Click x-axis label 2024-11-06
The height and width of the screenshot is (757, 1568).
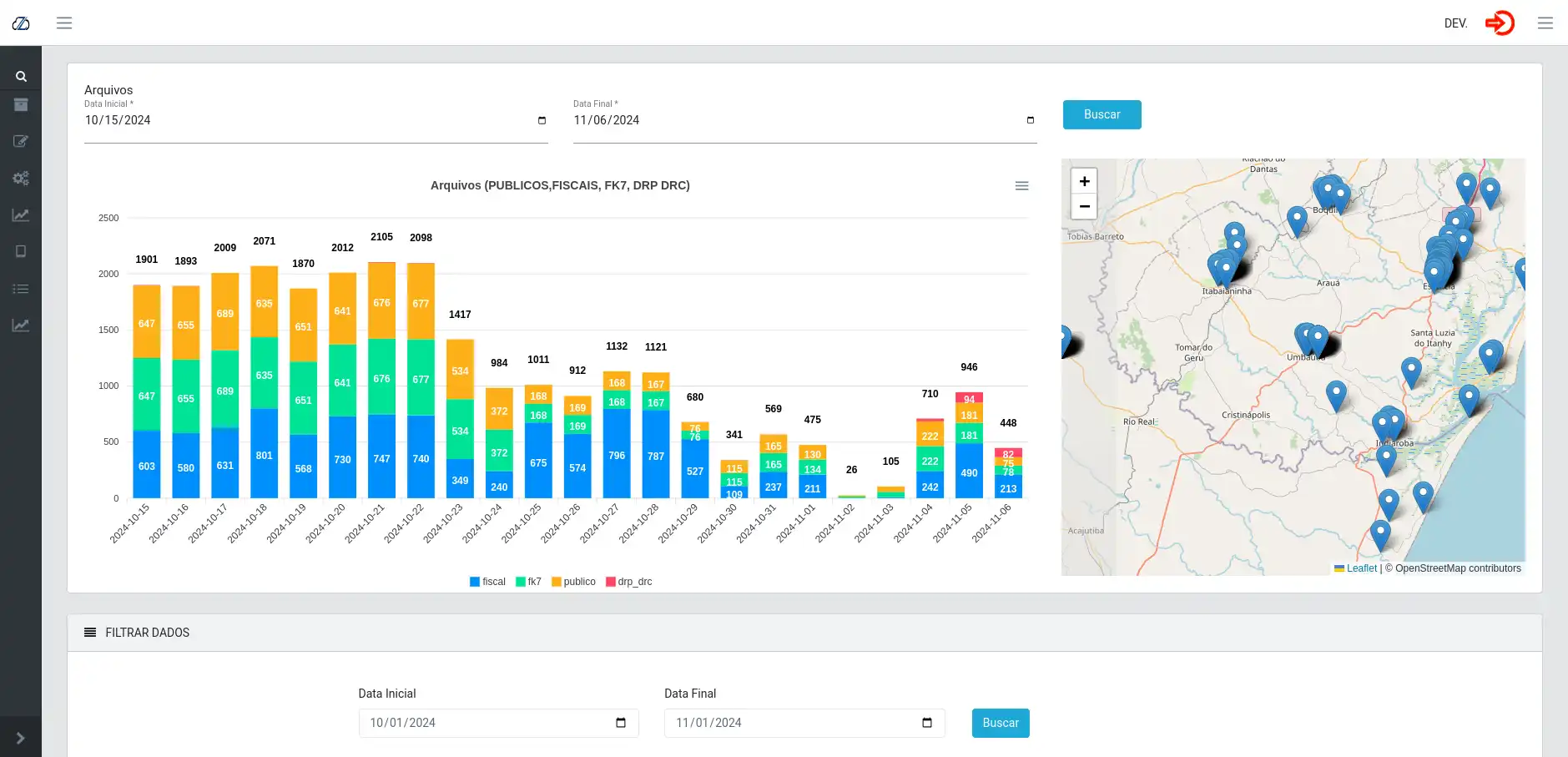[992, 523]
